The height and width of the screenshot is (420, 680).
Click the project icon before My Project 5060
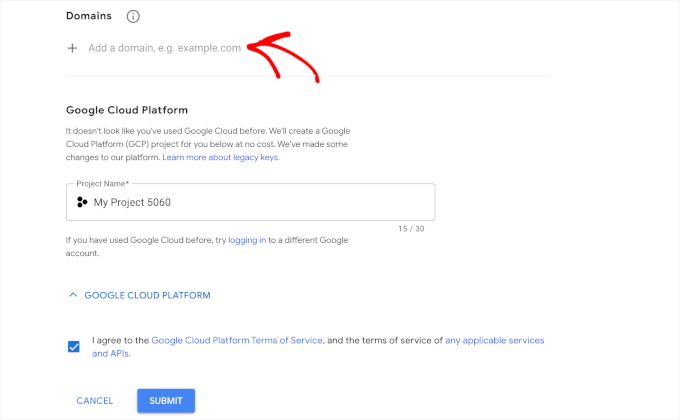82,202
